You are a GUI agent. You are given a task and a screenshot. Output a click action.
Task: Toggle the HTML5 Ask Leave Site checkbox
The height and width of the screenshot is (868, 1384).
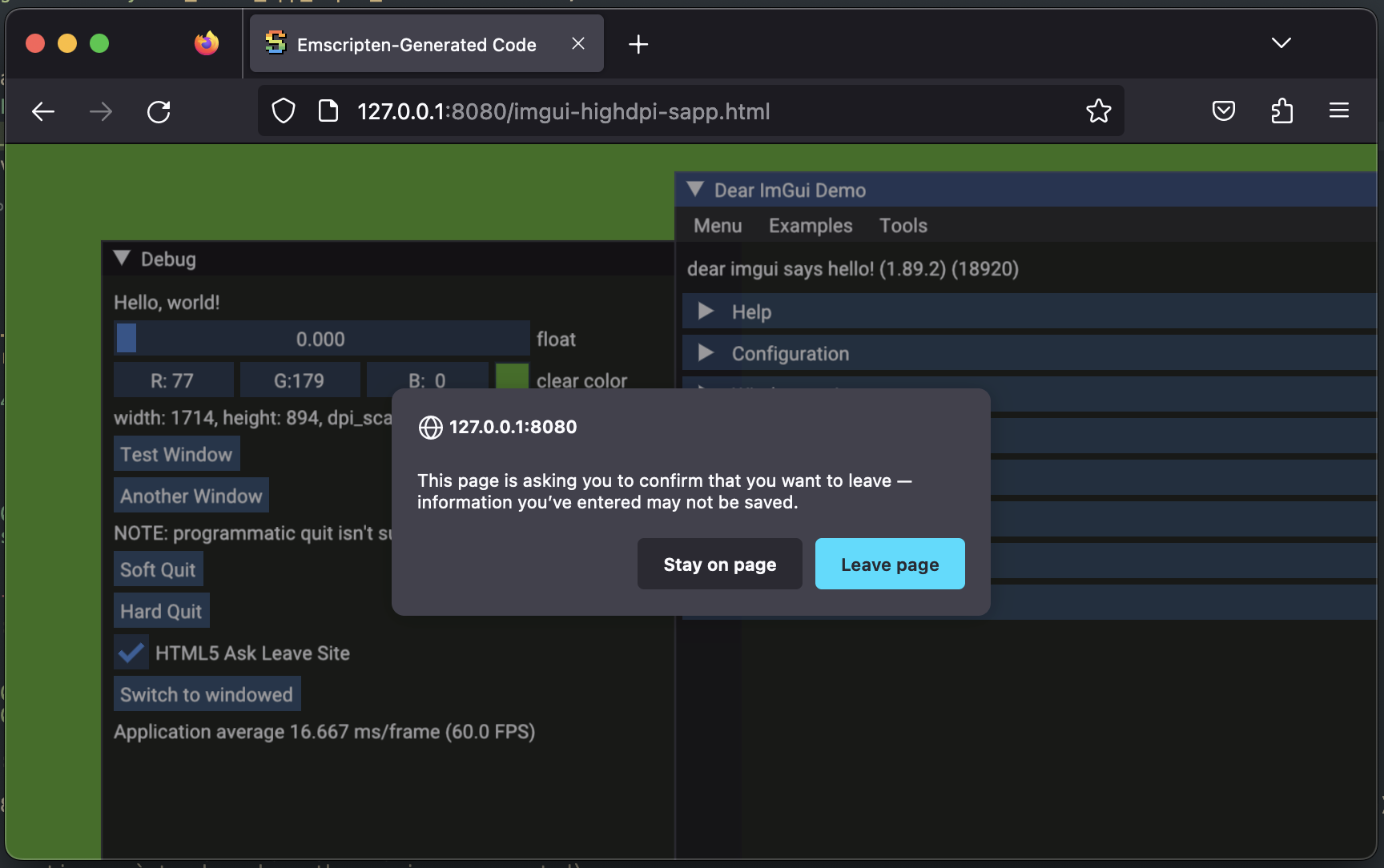[x=131, y=653]
